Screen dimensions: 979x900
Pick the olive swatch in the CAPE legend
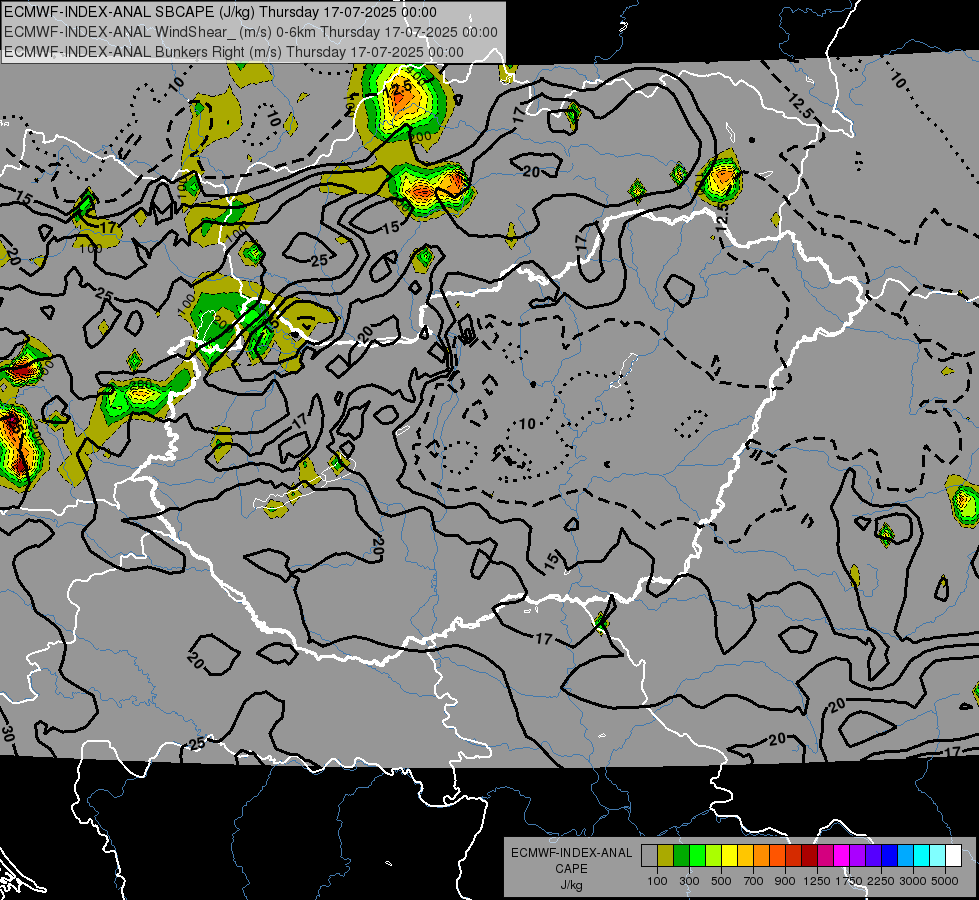[666, 856]
